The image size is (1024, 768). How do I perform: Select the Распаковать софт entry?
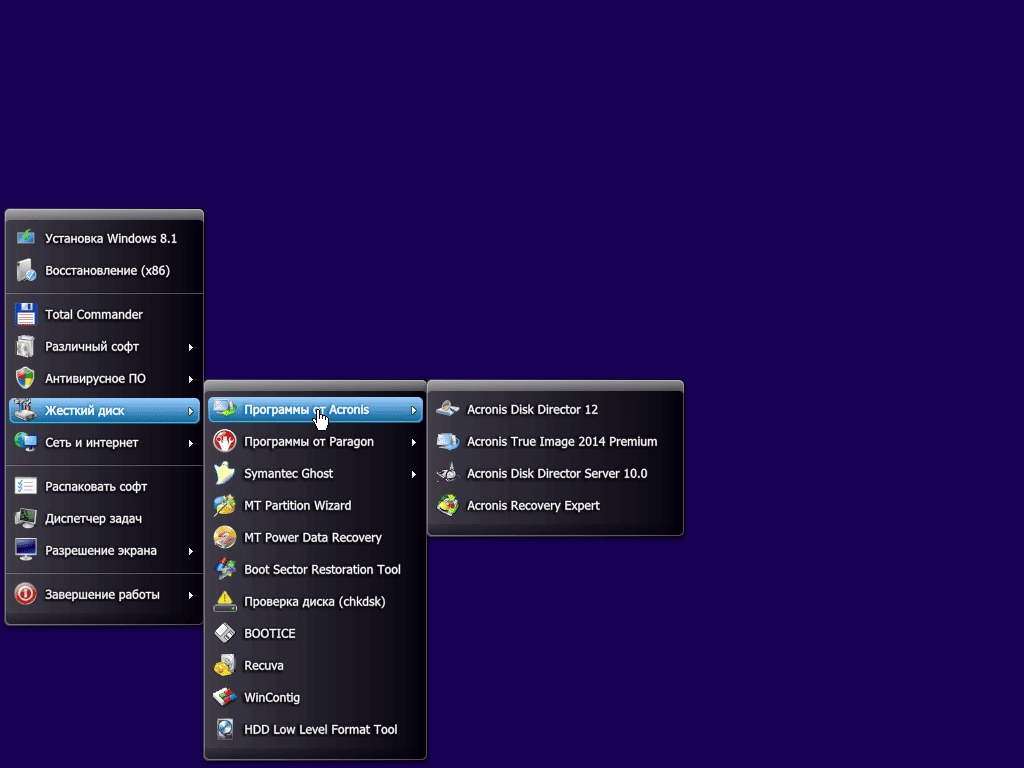(x=104, y=486)
